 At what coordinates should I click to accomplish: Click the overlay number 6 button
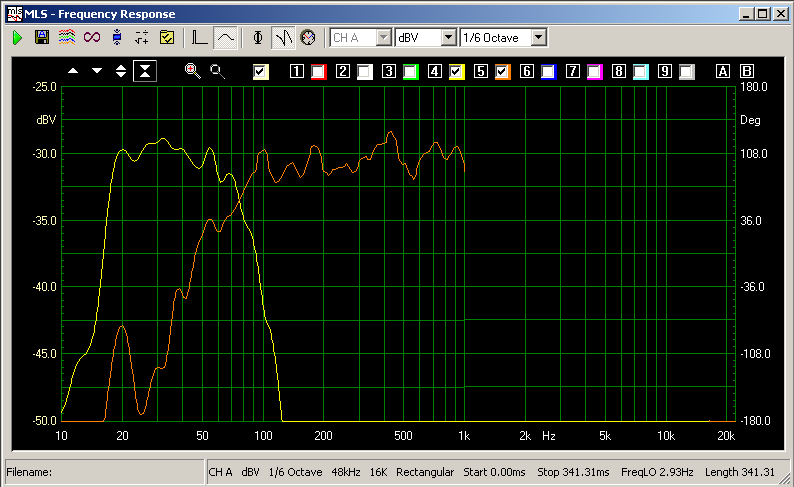tap(527, 71)
